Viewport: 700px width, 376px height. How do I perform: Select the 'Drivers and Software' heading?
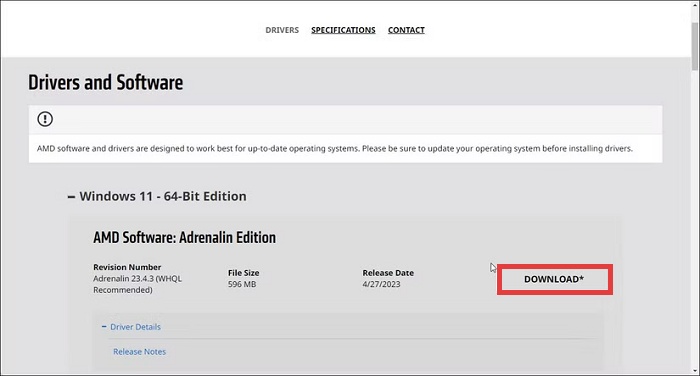point(105,82)
